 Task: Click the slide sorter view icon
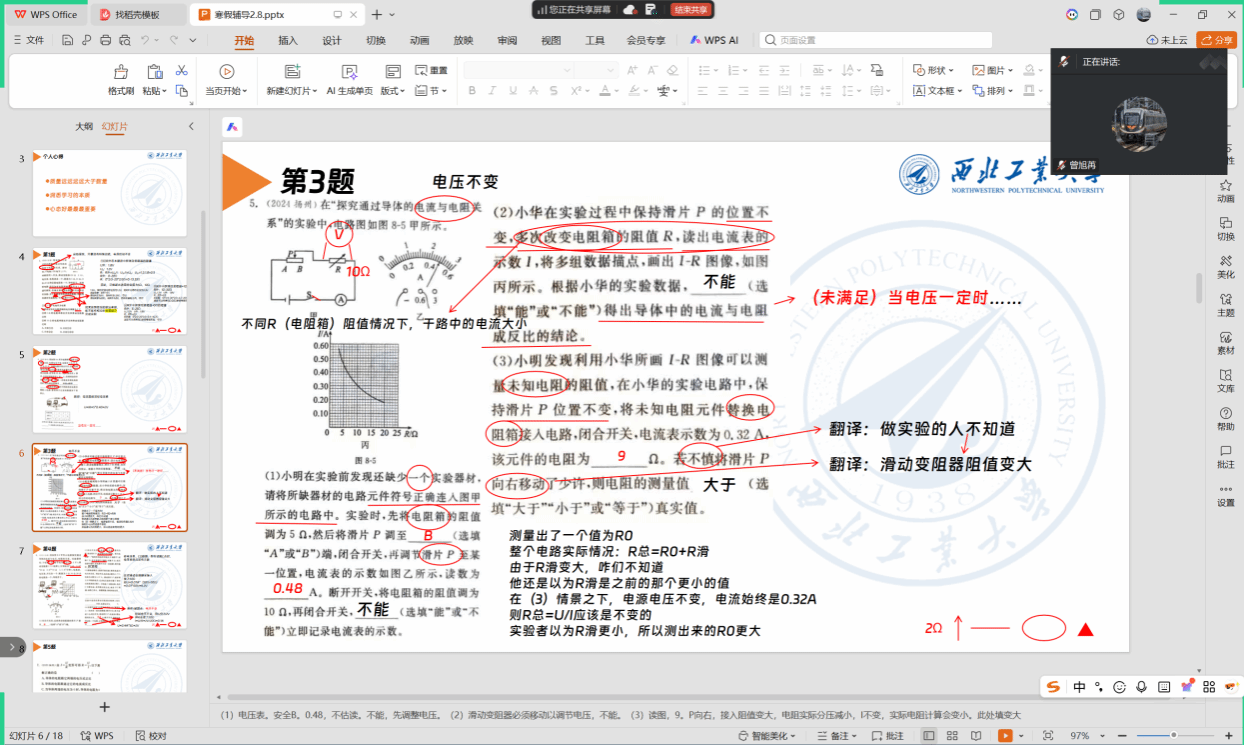click(953, 736)
